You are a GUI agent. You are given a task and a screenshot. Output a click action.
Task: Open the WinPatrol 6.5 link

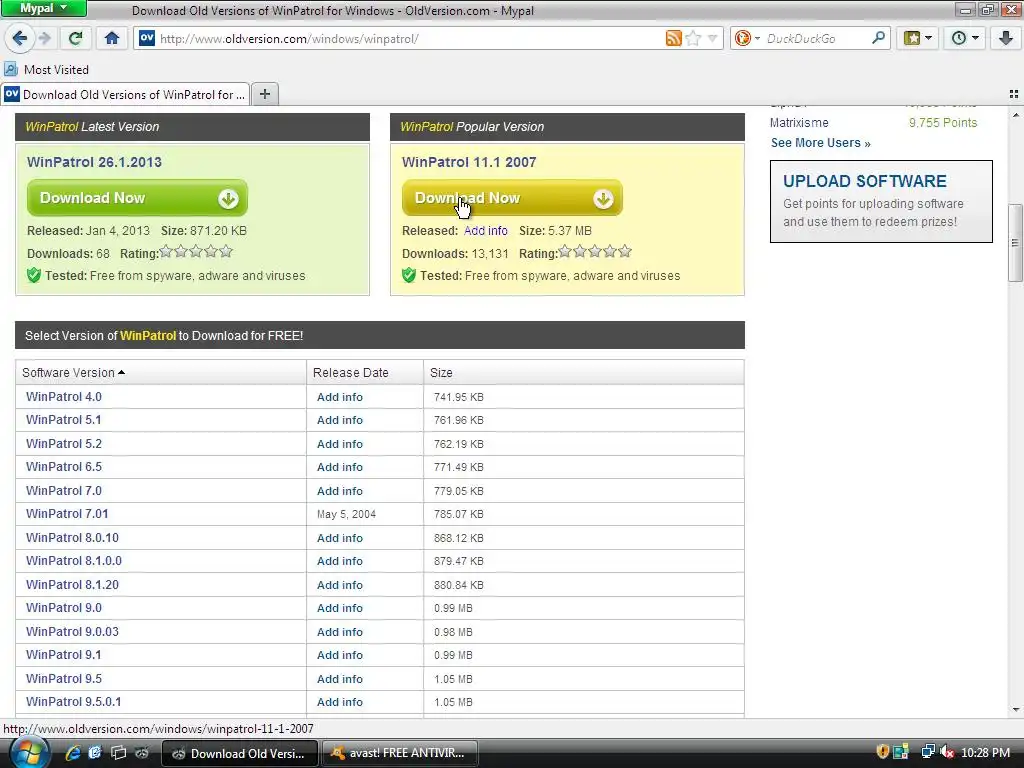64,467
